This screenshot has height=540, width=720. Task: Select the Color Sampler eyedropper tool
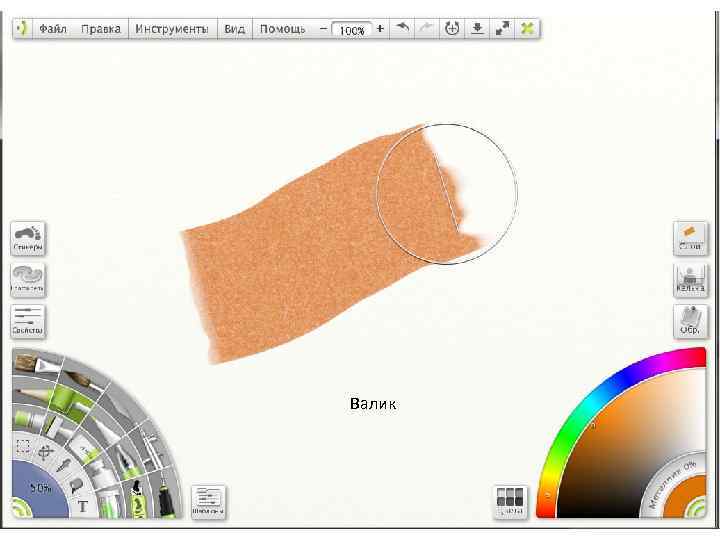click(x=65, y=465)
